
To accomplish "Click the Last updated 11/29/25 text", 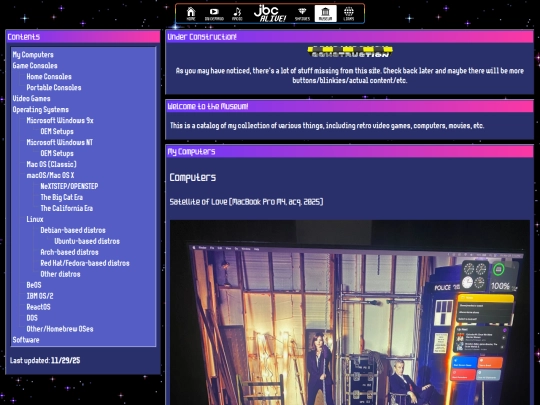I will pyautogui.click(x=45, y=361).
